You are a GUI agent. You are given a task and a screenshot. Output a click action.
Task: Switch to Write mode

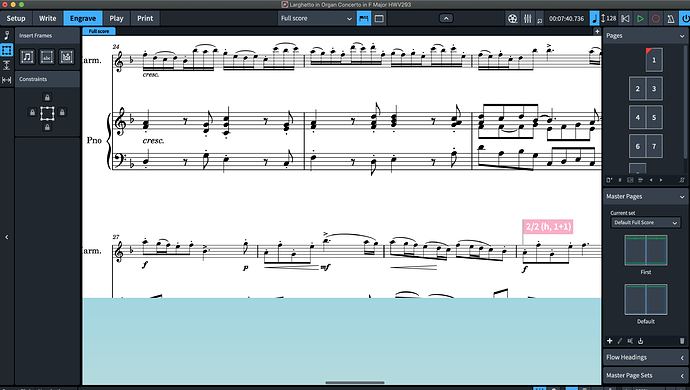[x=48, y=18]
